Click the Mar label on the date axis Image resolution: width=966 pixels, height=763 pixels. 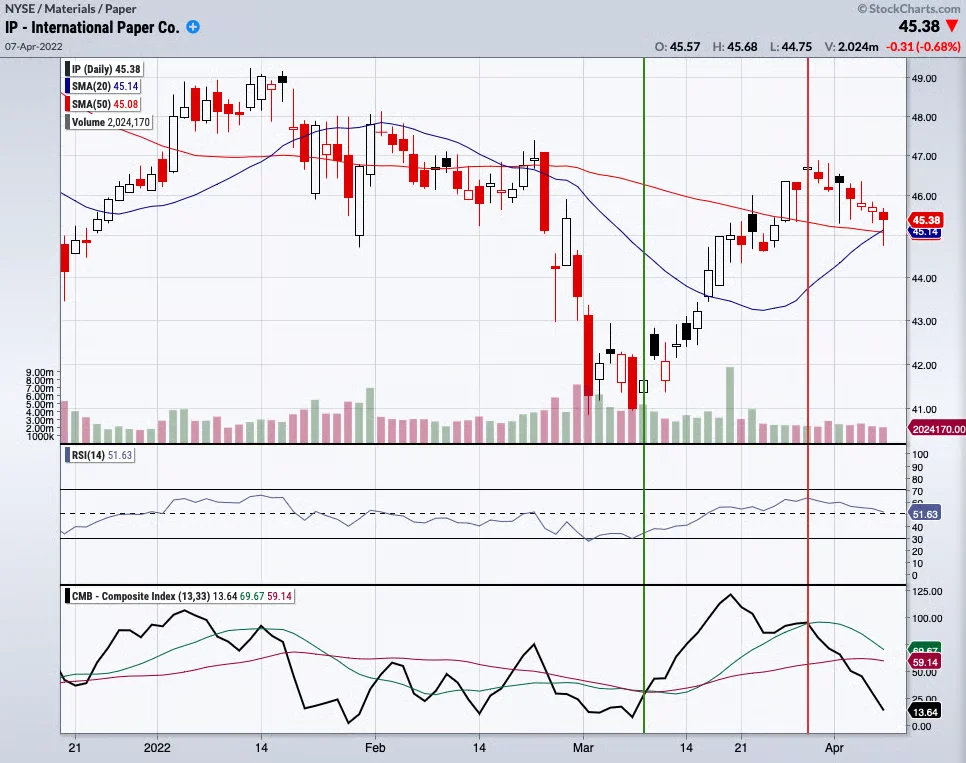coord(583,748)
